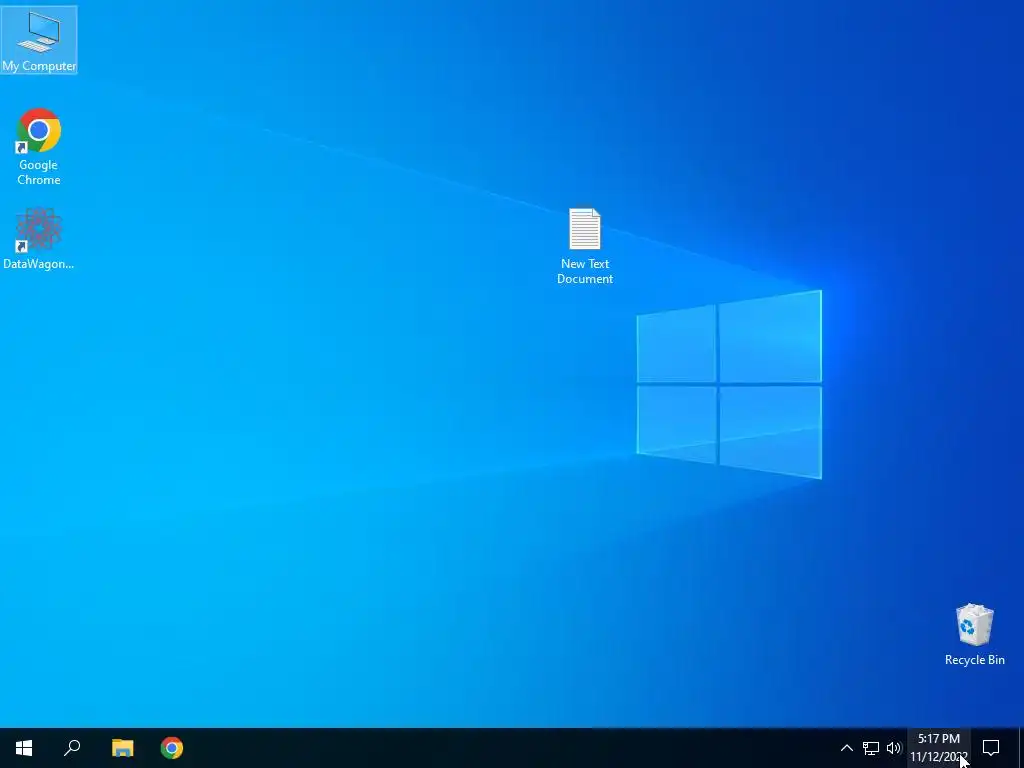This screenshot has width=1024, height=768.
Task: Launch File Explorer from taskbar
Action: pyautogui.click(x=122, y=748)
